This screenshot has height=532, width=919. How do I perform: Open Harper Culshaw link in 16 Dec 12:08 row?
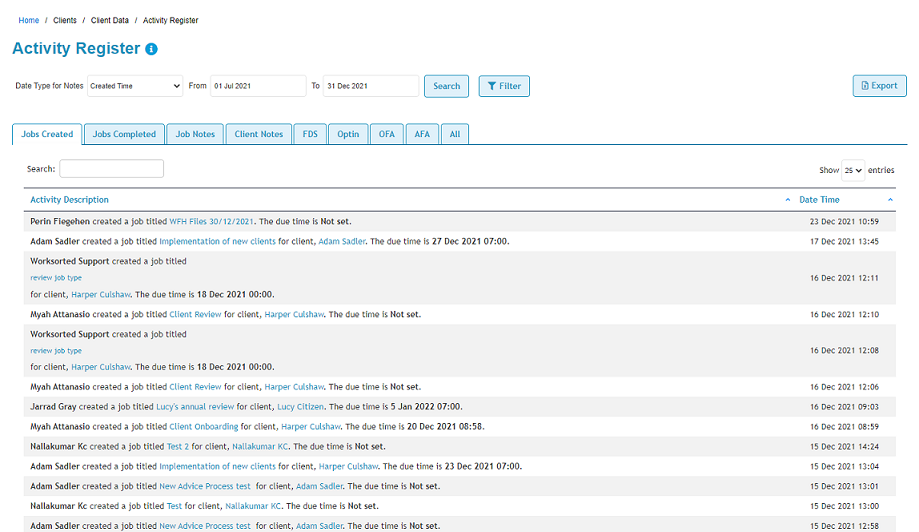click(x=101, y=367)
